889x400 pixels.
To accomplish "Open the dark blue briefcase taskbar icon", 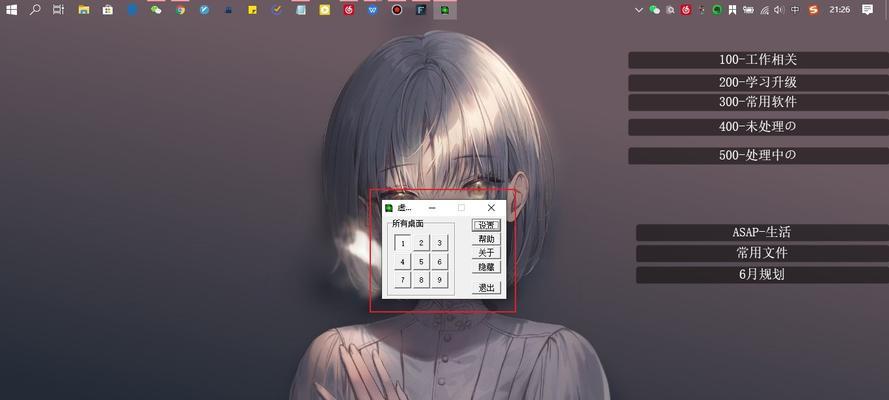I will click(x=228, y=10).
